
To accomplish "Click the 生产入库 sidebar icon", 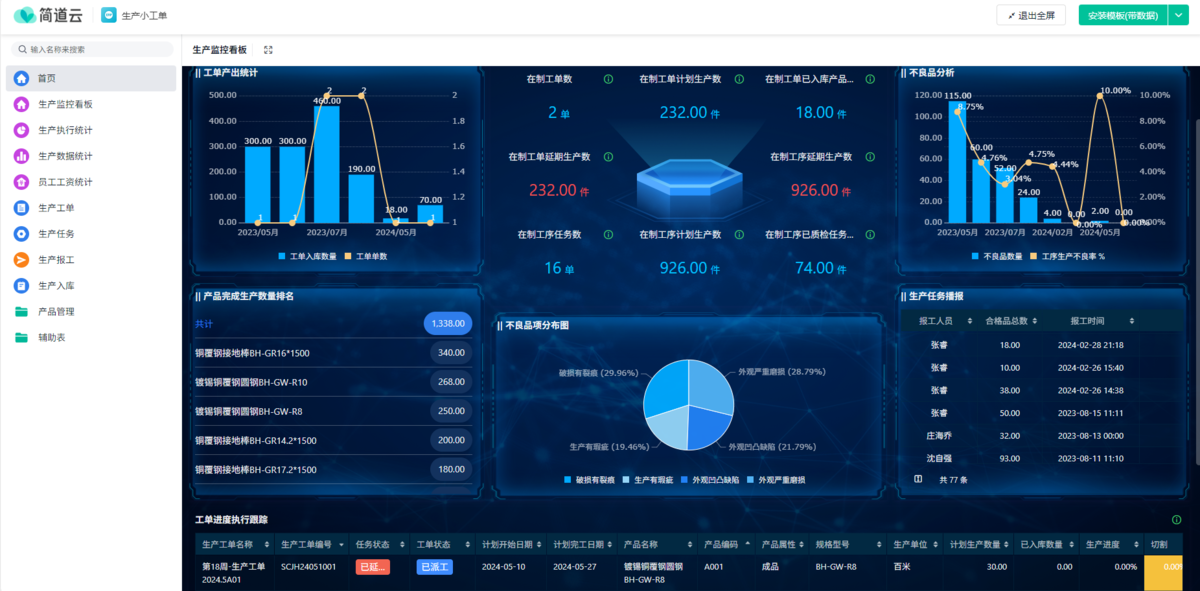I will point(21,286).
